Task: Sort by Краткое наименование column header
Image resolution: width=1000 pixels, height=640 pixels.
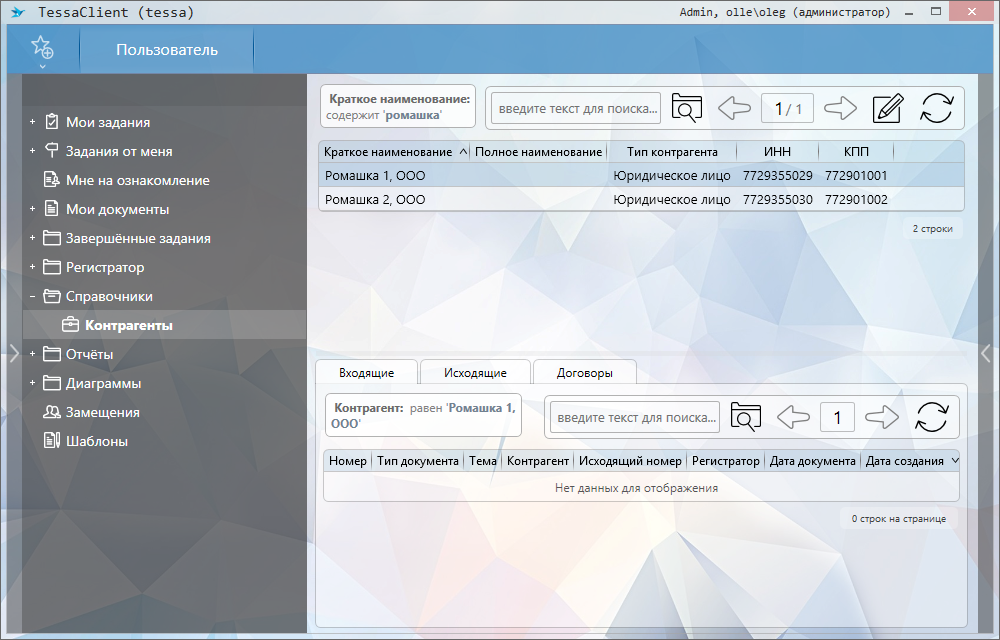Action: pos(388,152)
